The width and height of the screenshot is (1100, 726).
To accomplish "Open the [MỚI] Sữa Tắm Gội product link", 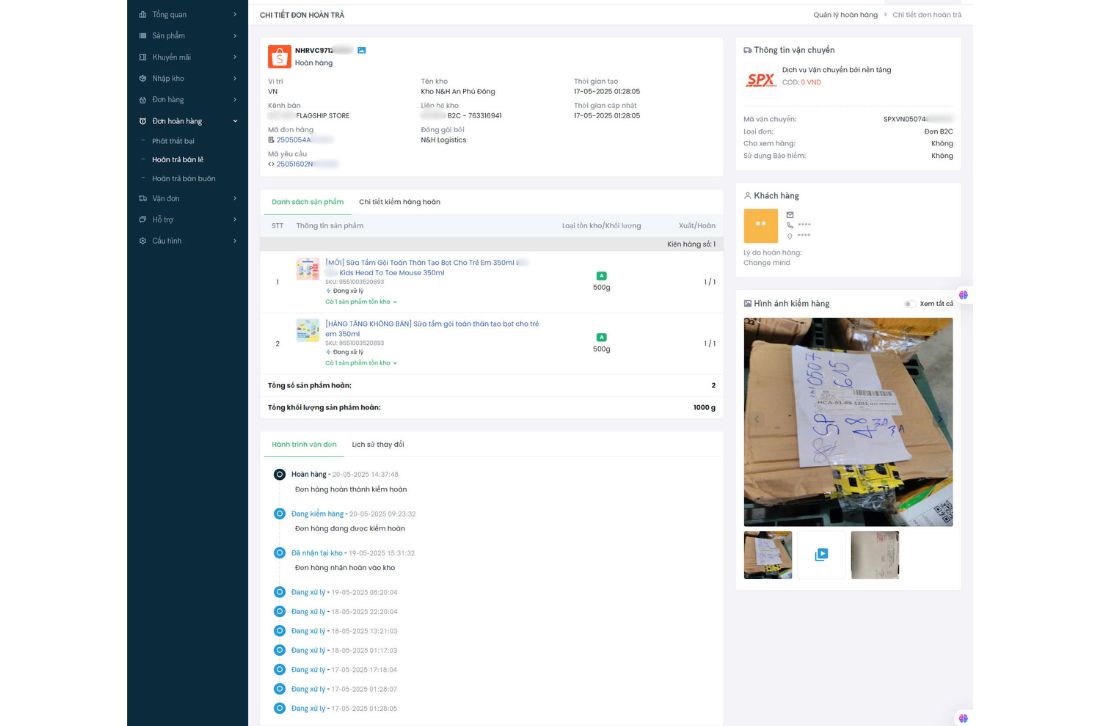I will (425, 267).
